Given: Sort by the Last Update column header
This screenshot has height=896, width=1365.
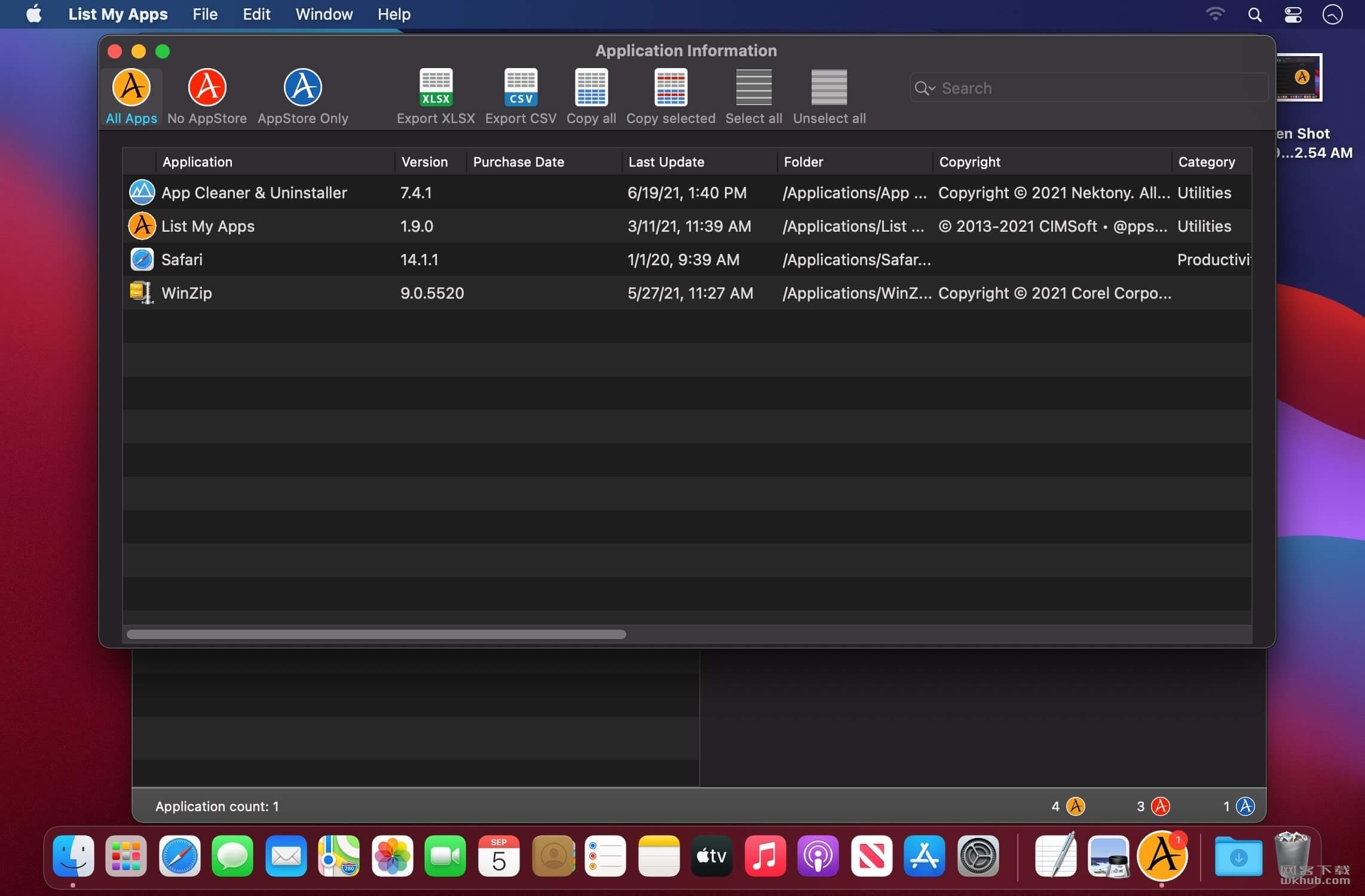Looking at the screenshot, I should 699,162.
